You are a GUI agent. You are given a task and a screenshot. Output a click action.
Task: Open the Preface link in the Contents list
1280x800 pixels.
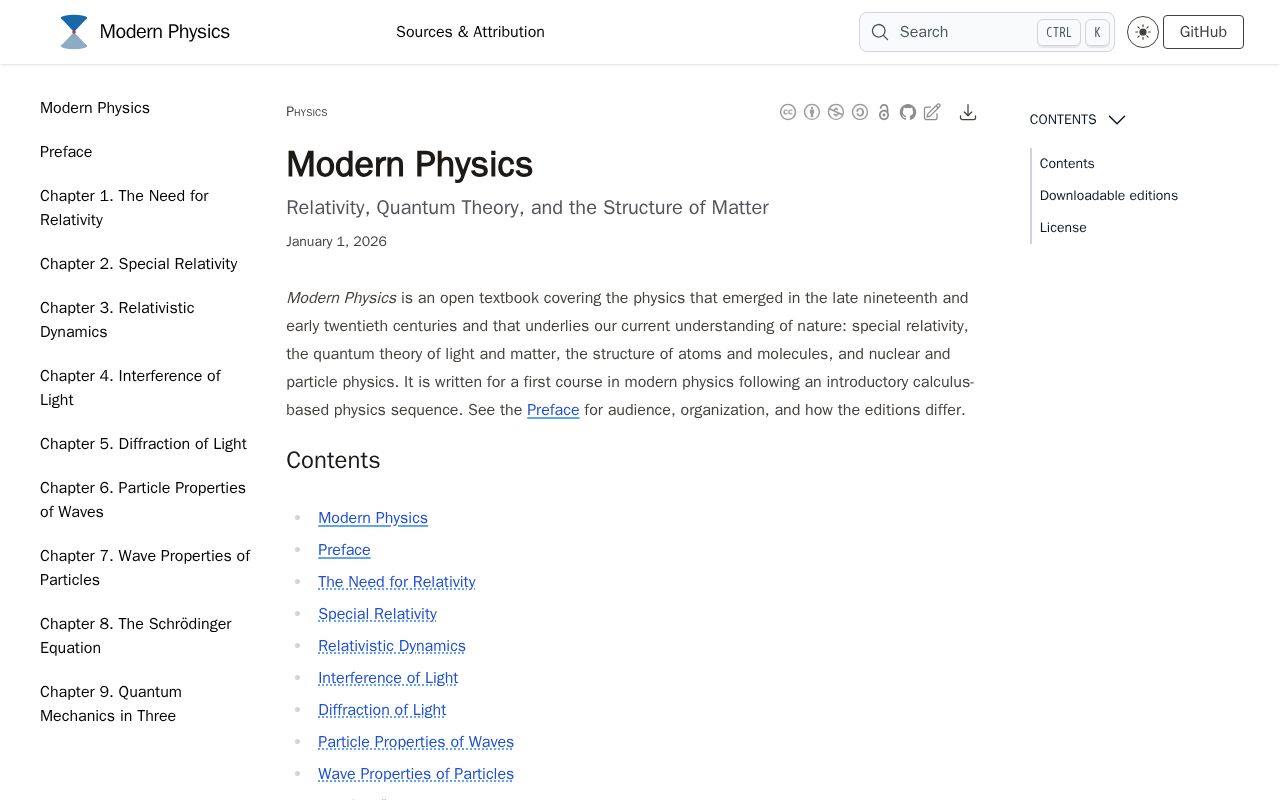pyautogui.click(x=344, y=550)
